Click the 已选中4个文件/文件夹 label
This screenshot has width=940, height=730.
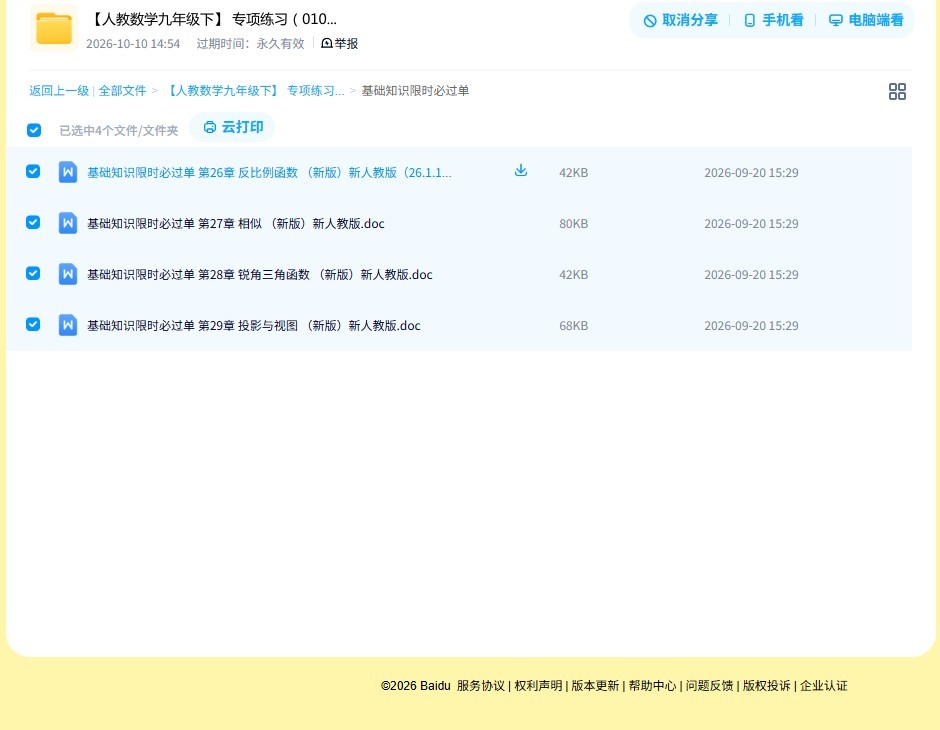coord(119,131)
